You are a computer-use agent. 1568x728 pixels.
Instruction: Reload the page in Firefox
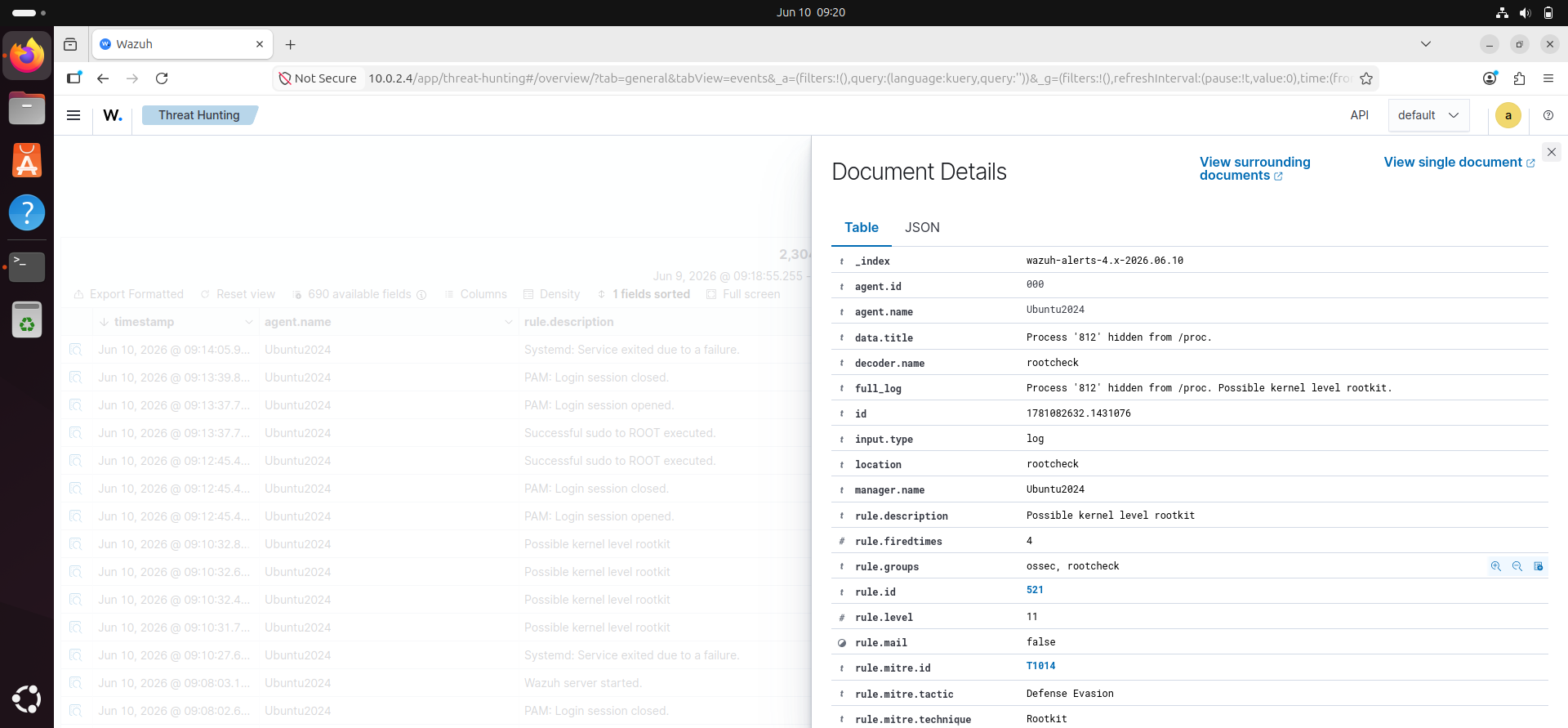point(162,78)
